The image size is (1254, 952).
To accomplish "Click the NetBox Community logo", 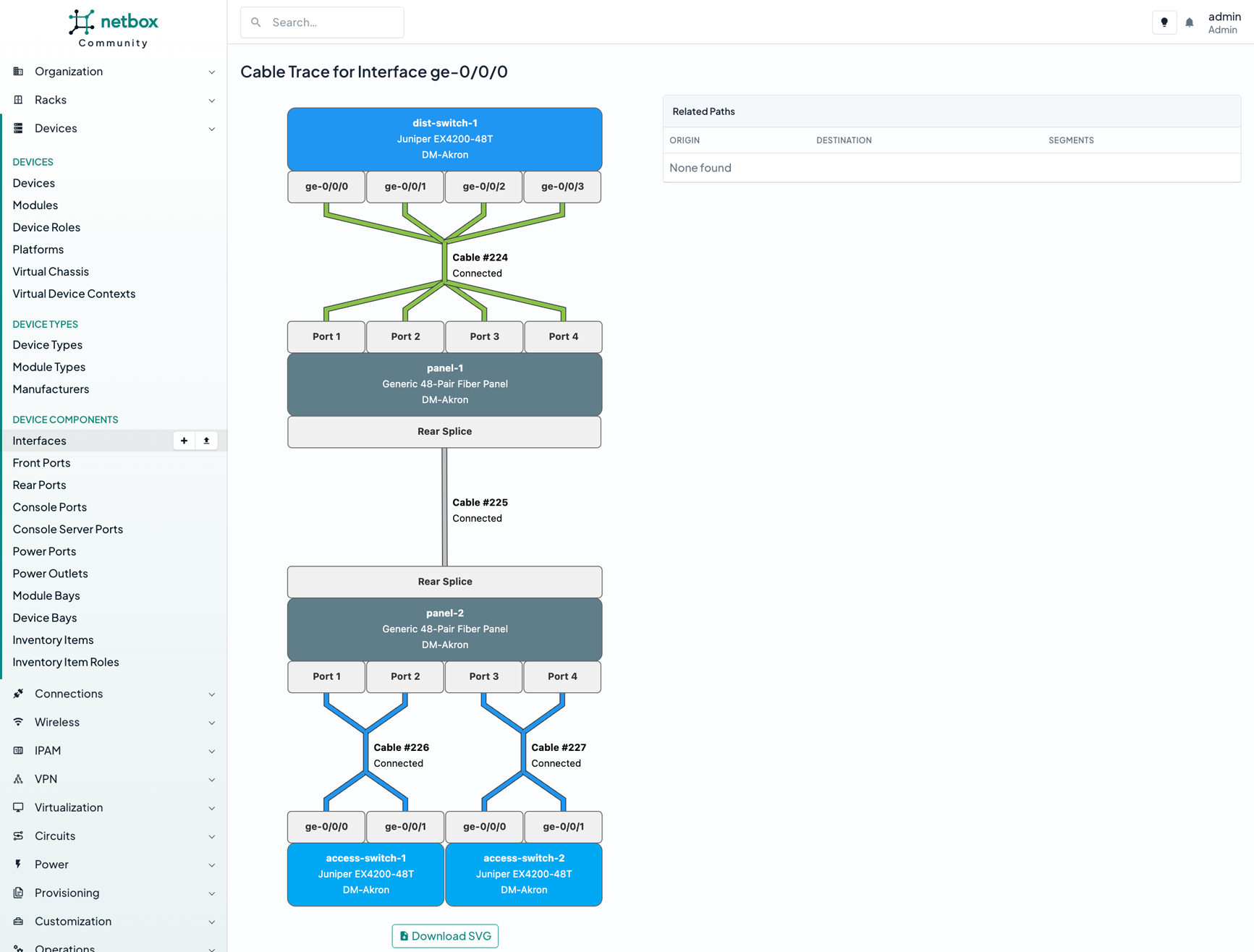I will [114, 28].
